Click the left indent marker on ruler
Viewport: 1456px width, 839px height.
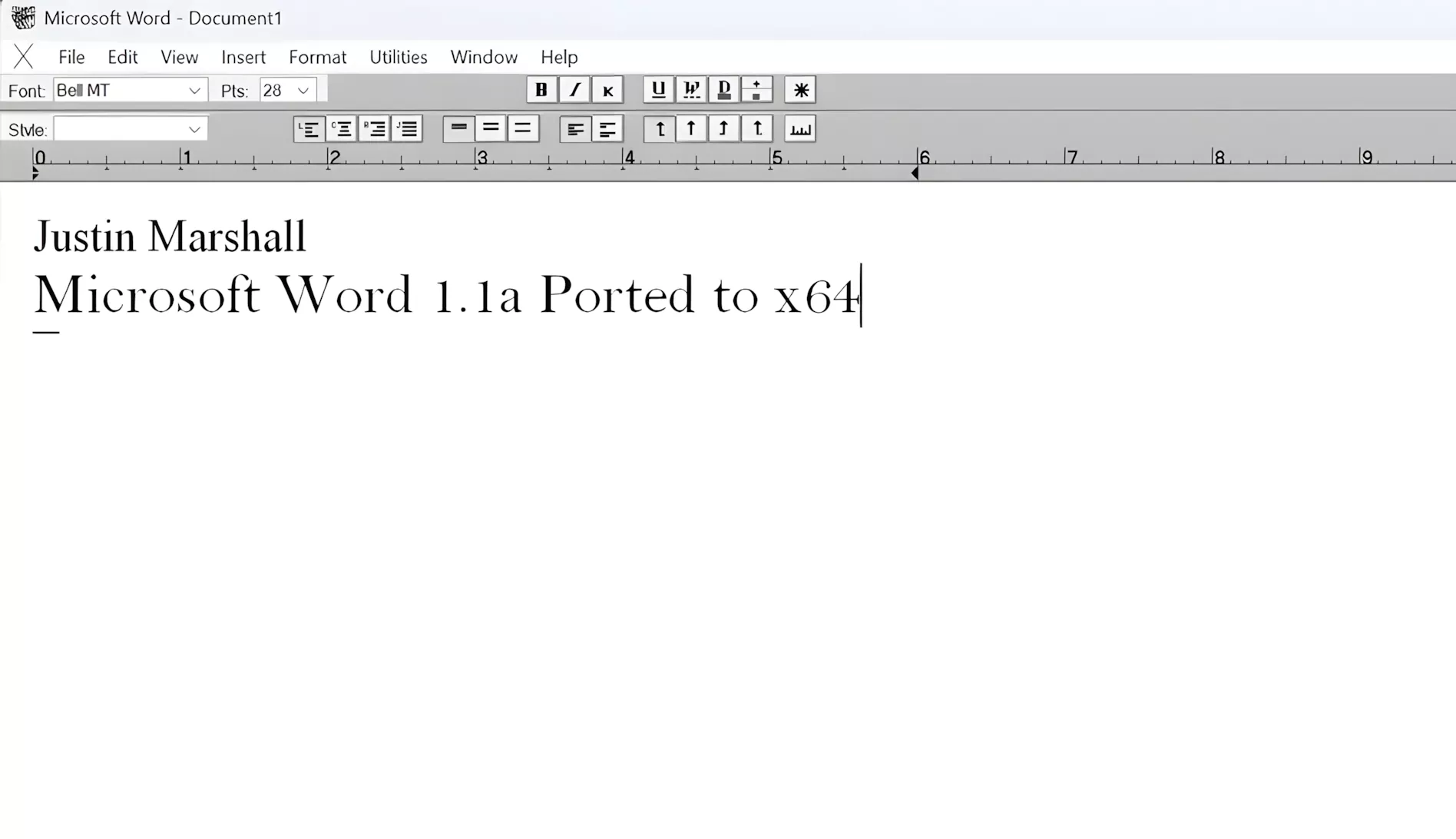click(x=35, y=174)
